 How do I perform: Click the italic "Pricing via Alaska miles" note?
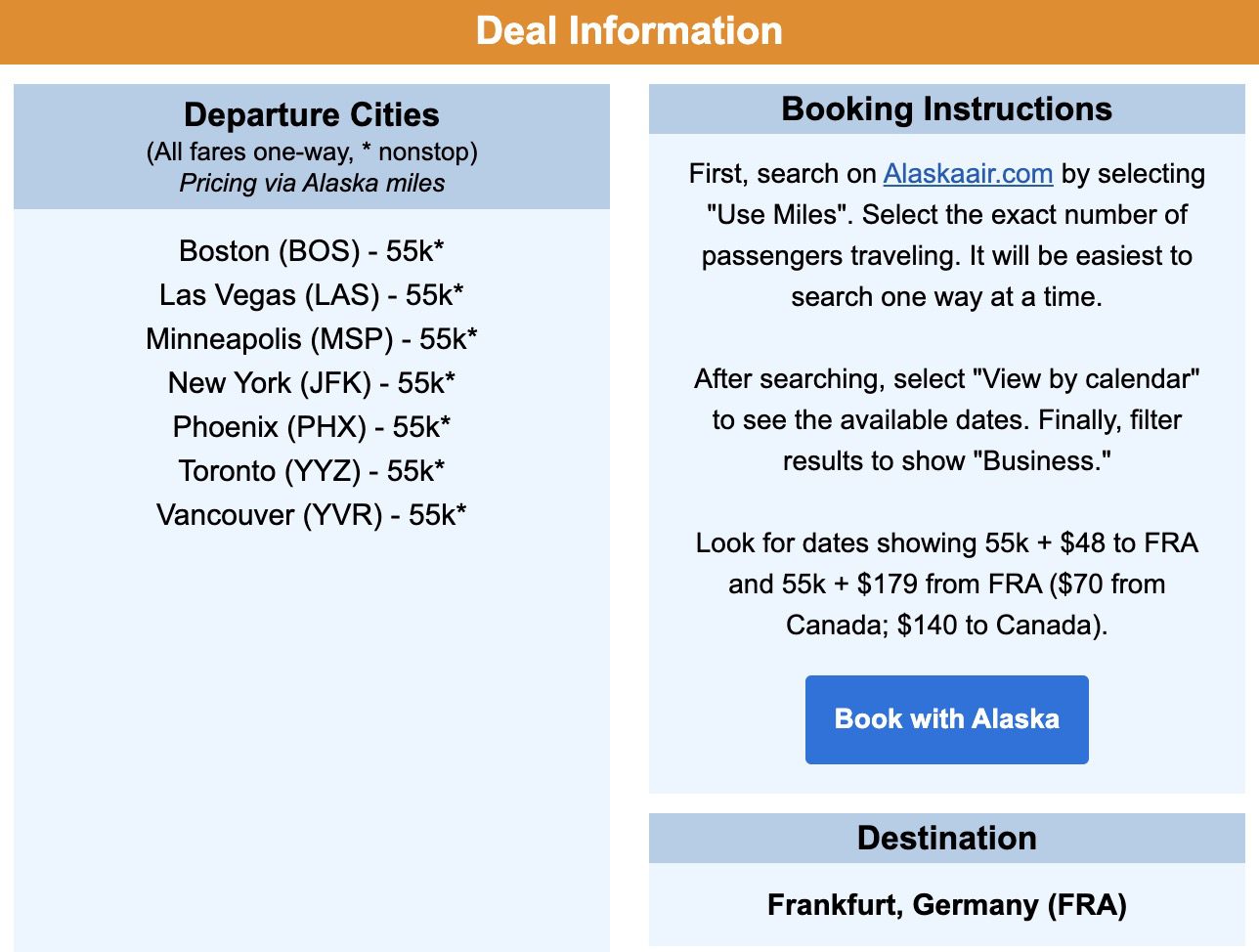click(x=311, y=184)
